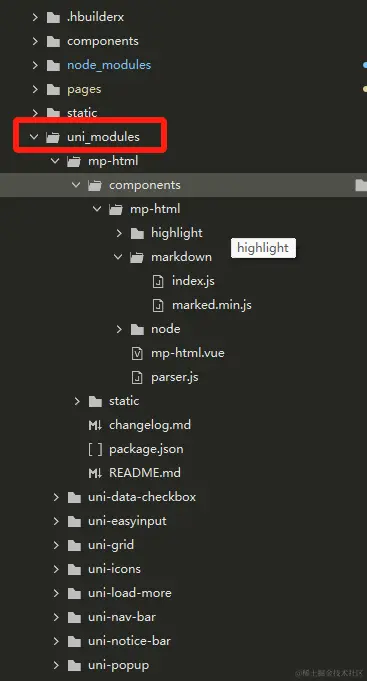
Task: Collapse the markdown folder chevron
Action: click(118, 257)
